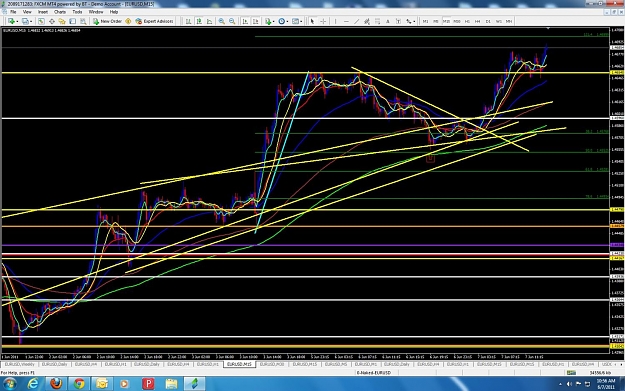Toggle Chart Shift button
Viewport: 625px width, 391px height.
[256, 21]
